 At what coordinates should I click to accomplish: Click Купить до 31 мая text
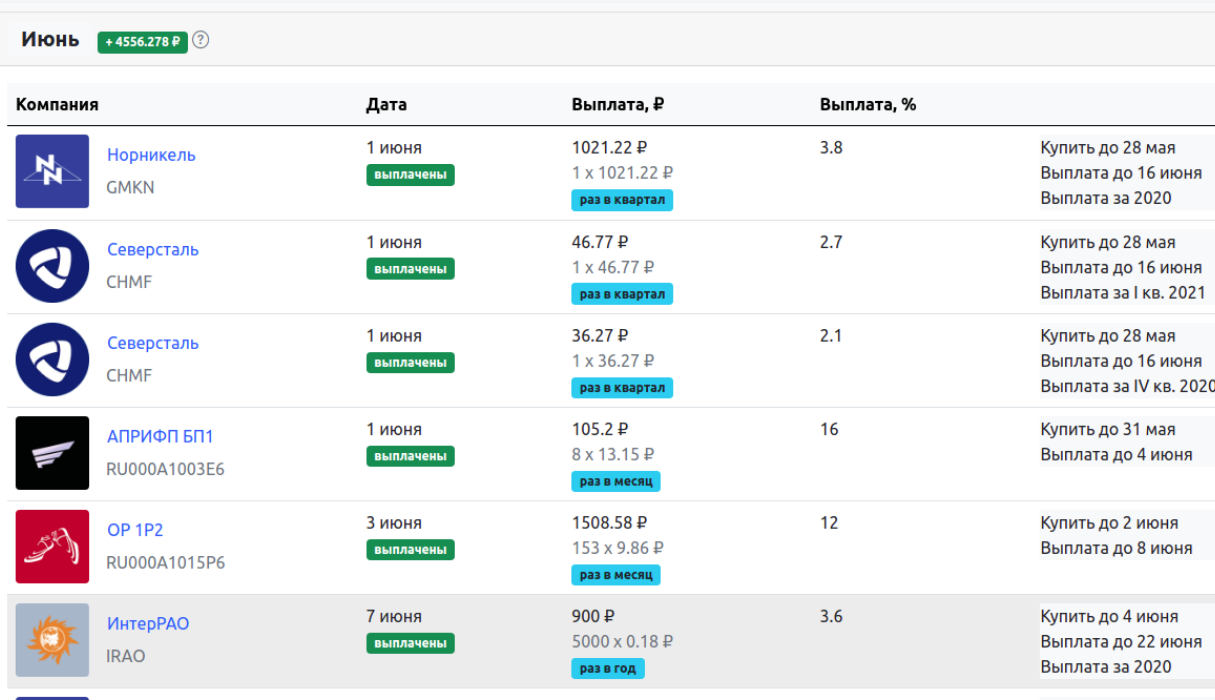[1108, 430]
